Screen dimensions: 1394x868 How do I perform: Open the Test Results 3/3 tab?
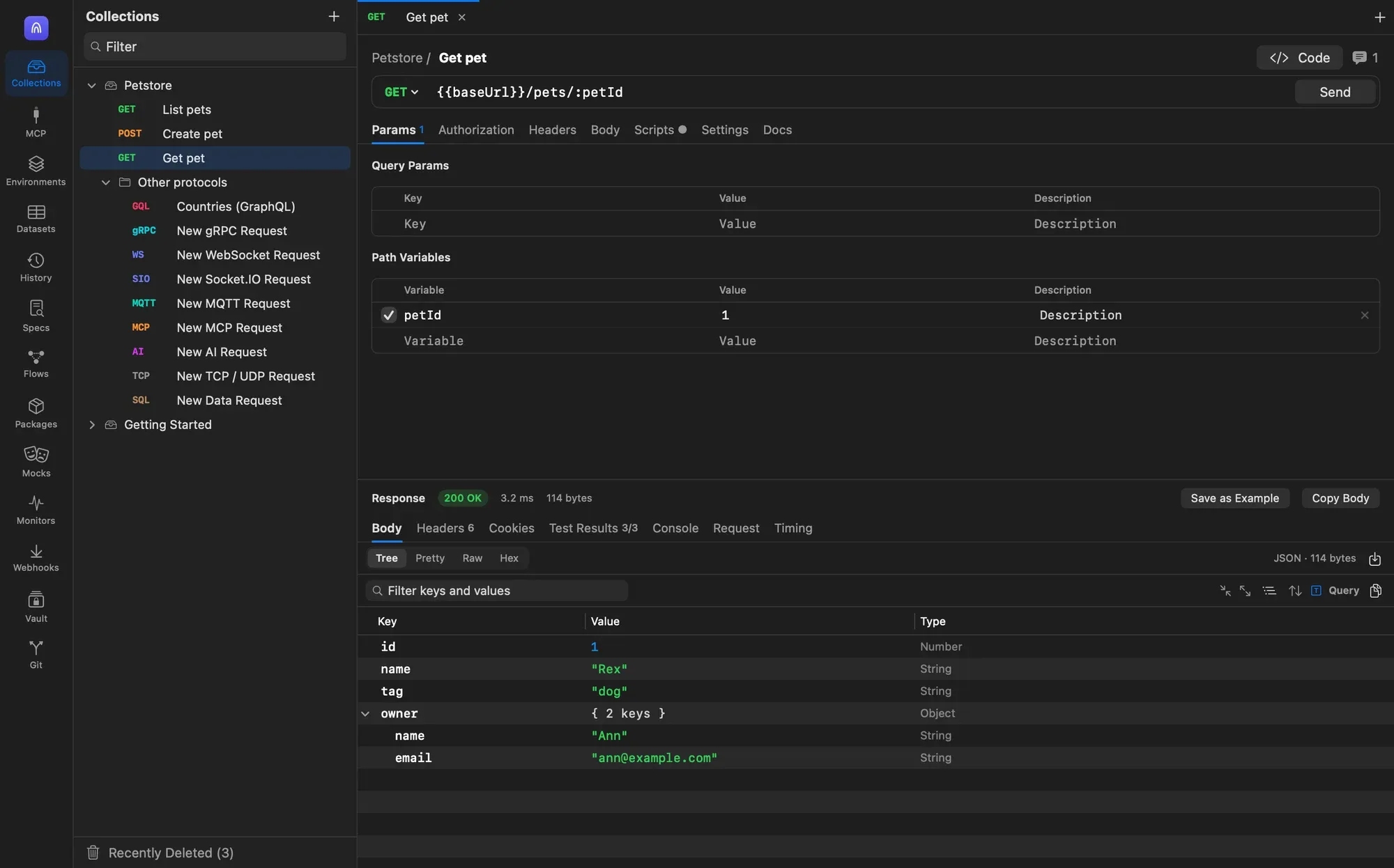(x=593, y=528)
